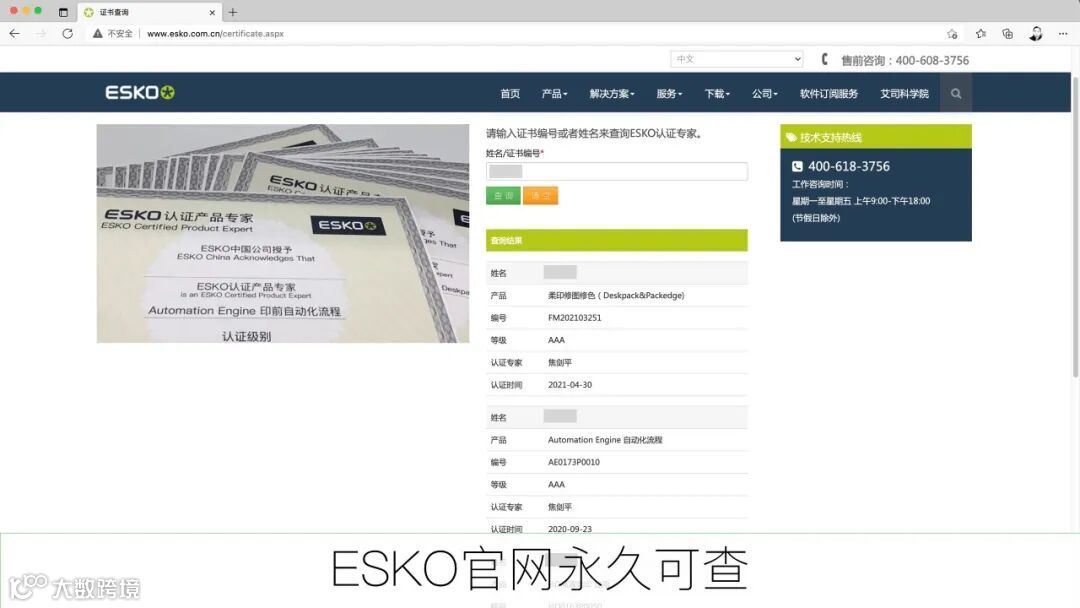The height and width of the screenshot is (608, 1080).
Task: Select the 证书查询 browser tab
Action: pos(147,12)
